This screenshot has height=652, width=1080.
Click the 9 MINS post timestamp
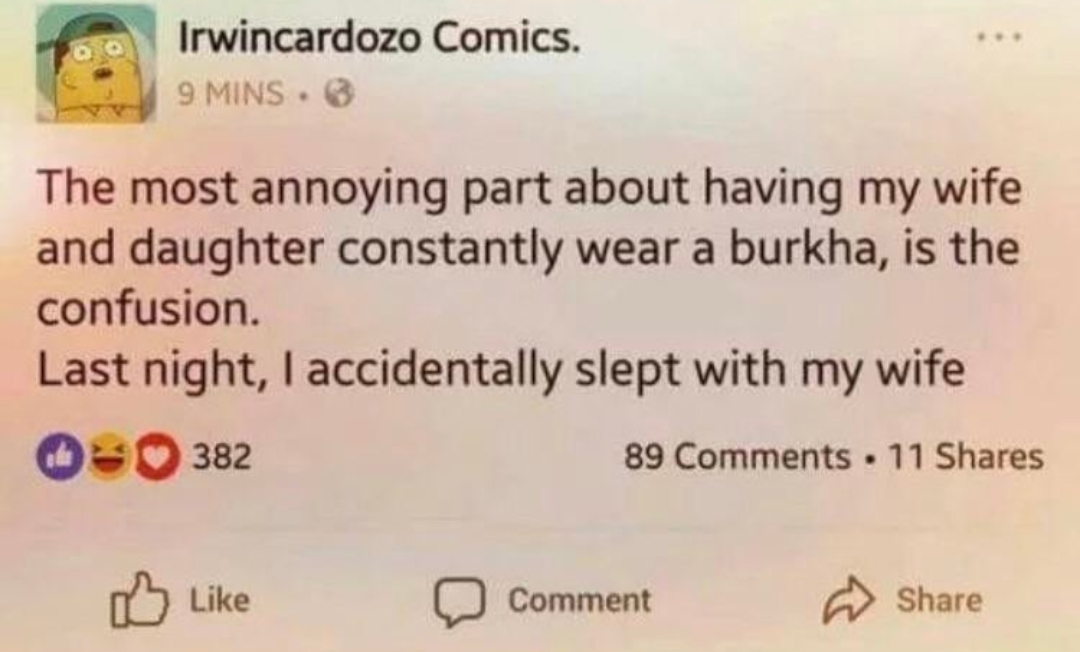231,93
